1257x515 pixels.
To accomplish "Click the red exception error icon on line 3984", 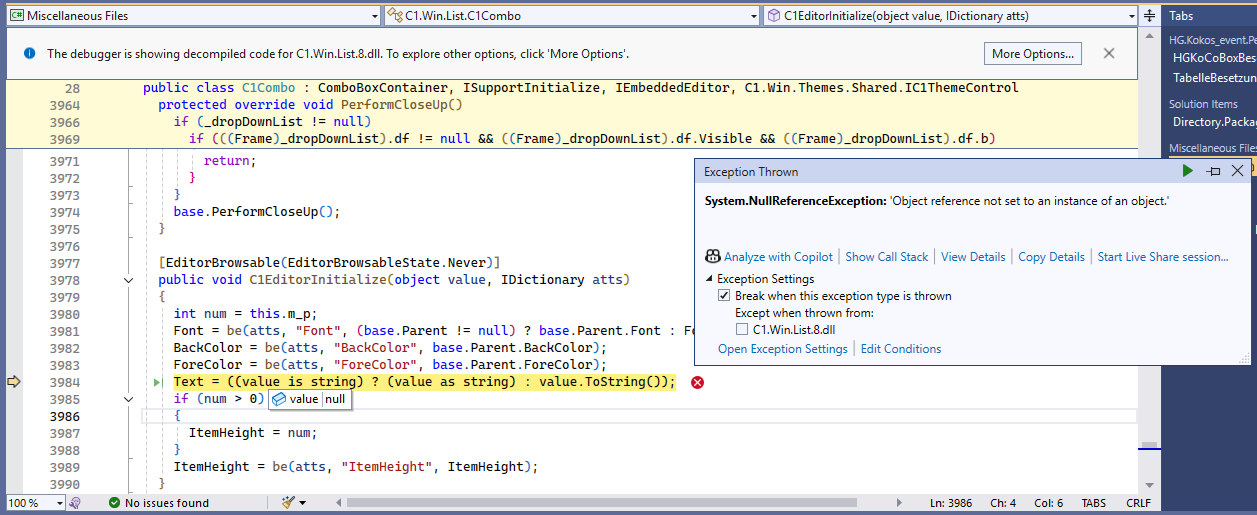I will click(698, 383).
